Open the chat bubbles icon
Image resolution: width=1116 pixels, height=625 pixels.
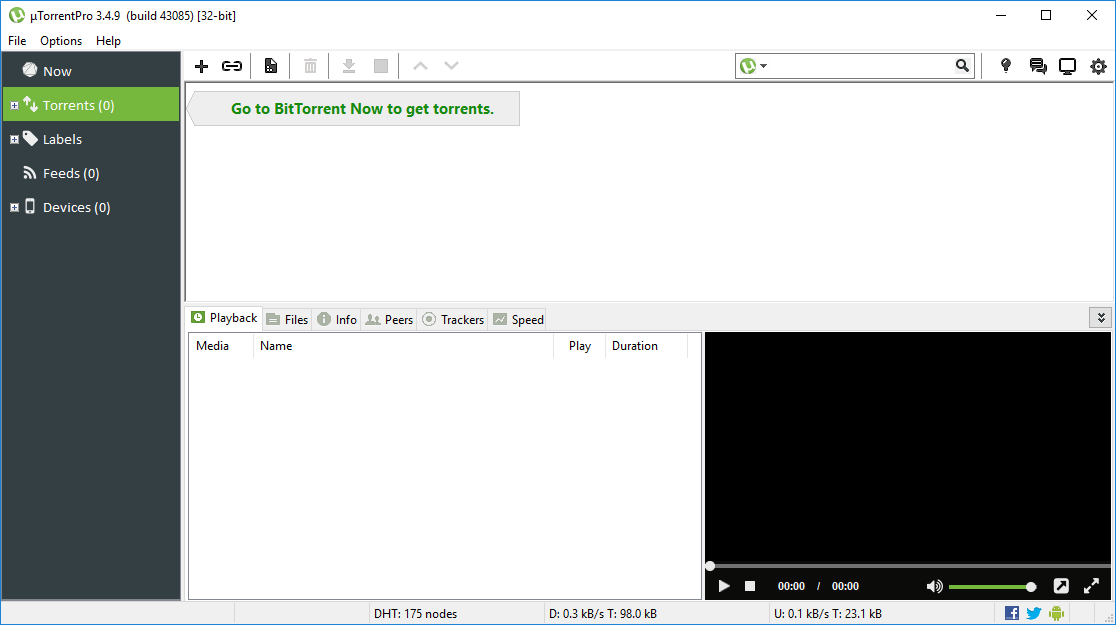(1038, 66)
